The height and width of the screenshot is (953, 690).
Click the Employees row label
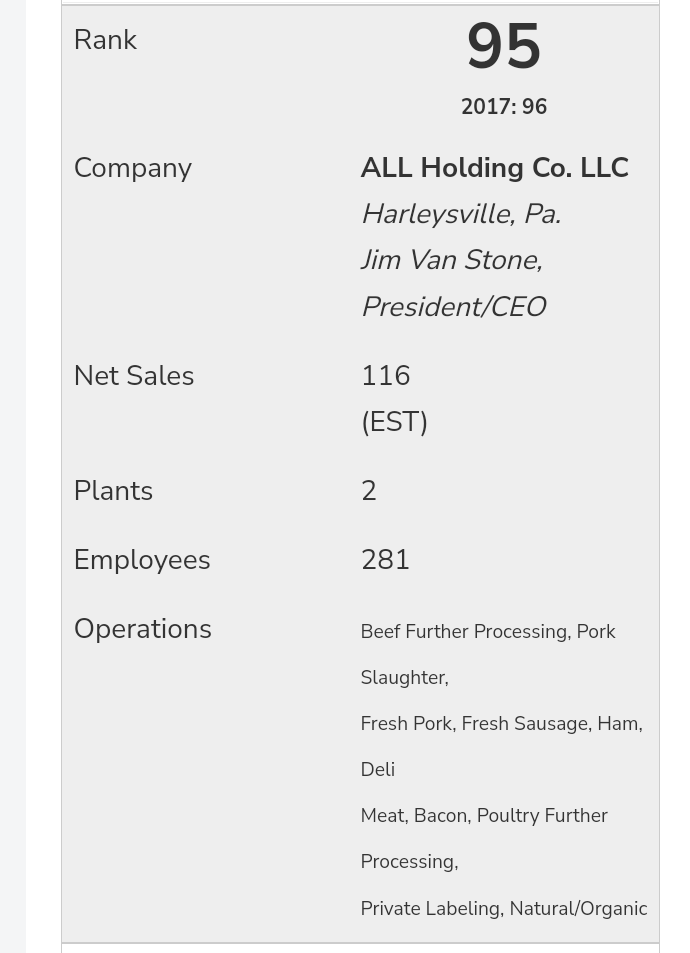pyautogui.click(x=141, y=560)
